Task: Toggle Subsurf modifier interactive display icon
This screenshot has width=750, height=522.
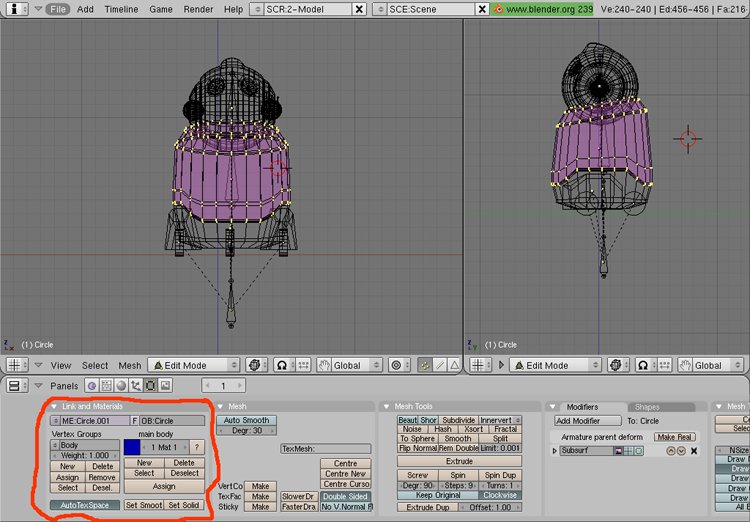Action: 629,451
